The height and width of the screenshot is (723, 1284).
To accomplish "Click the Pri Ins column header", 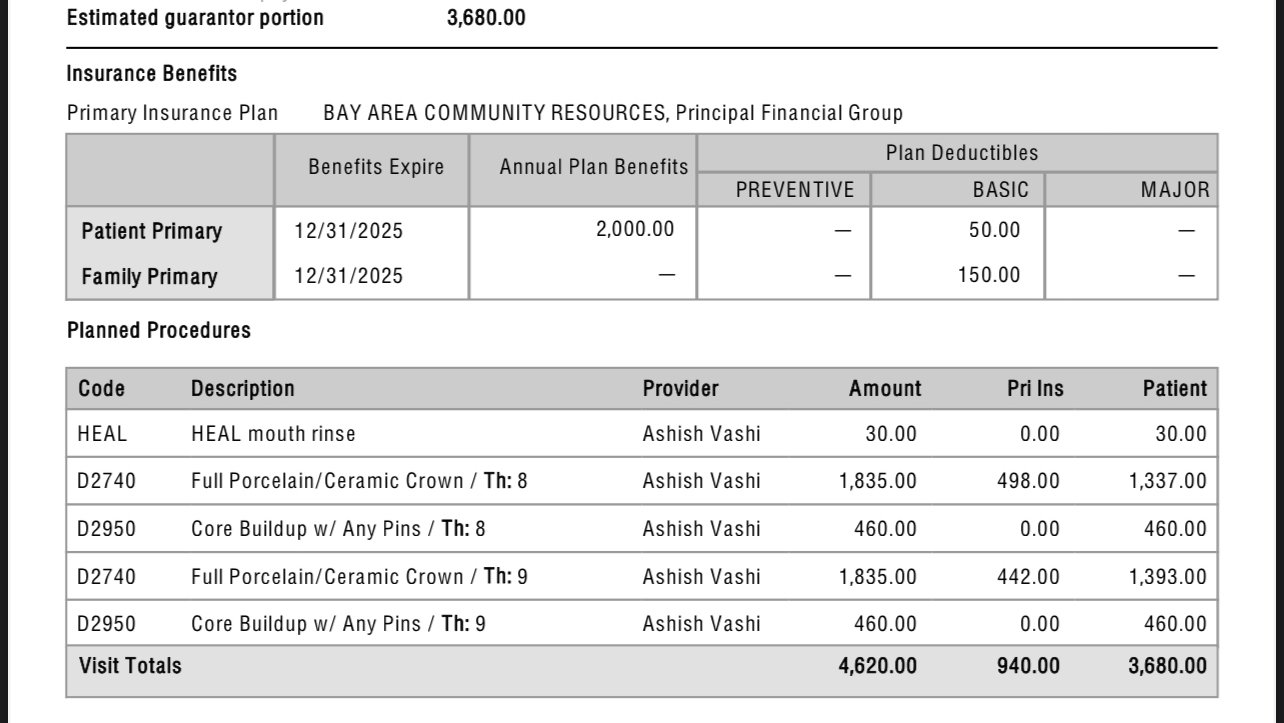I will 1035,388.
